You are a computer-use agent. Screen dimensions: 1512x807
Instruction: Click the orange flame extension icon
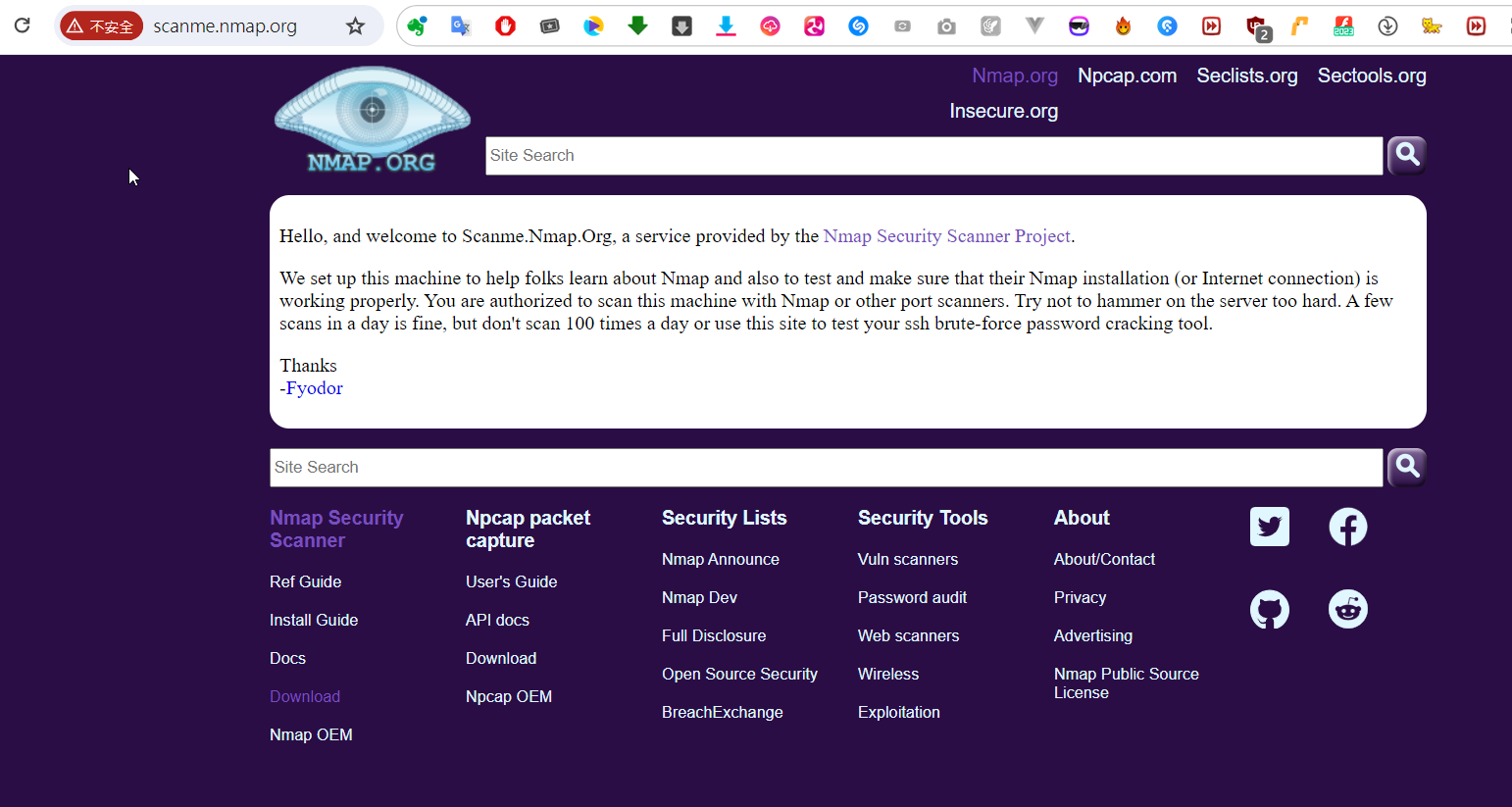(x=1123, y=26)
